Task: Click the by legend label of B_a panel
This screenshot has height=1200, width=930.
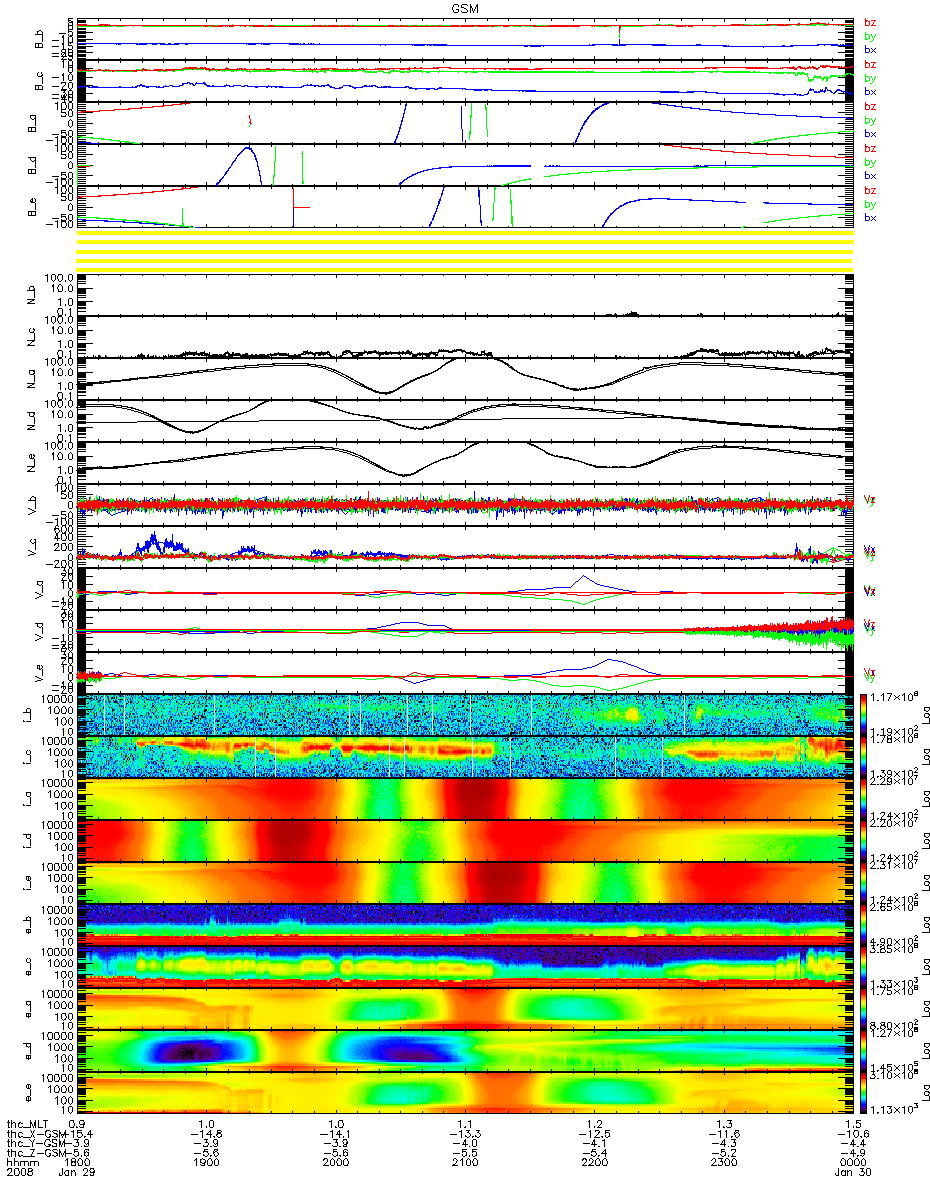Action: coord(870,120)
